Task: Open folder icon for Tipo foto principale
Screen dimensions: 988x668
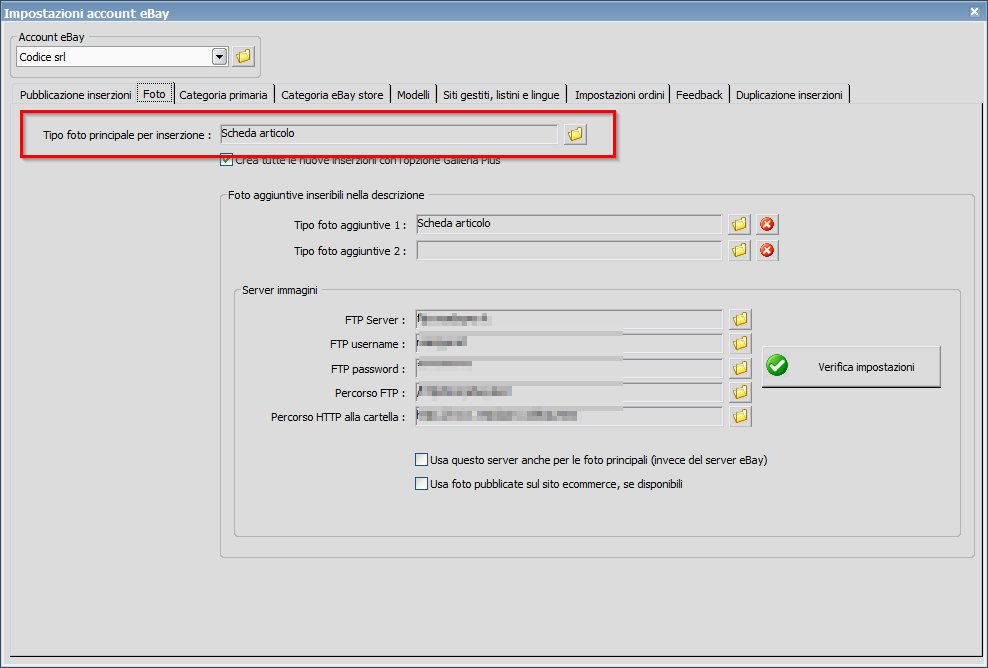Action: pyautogui.click(x=575, y=134)
